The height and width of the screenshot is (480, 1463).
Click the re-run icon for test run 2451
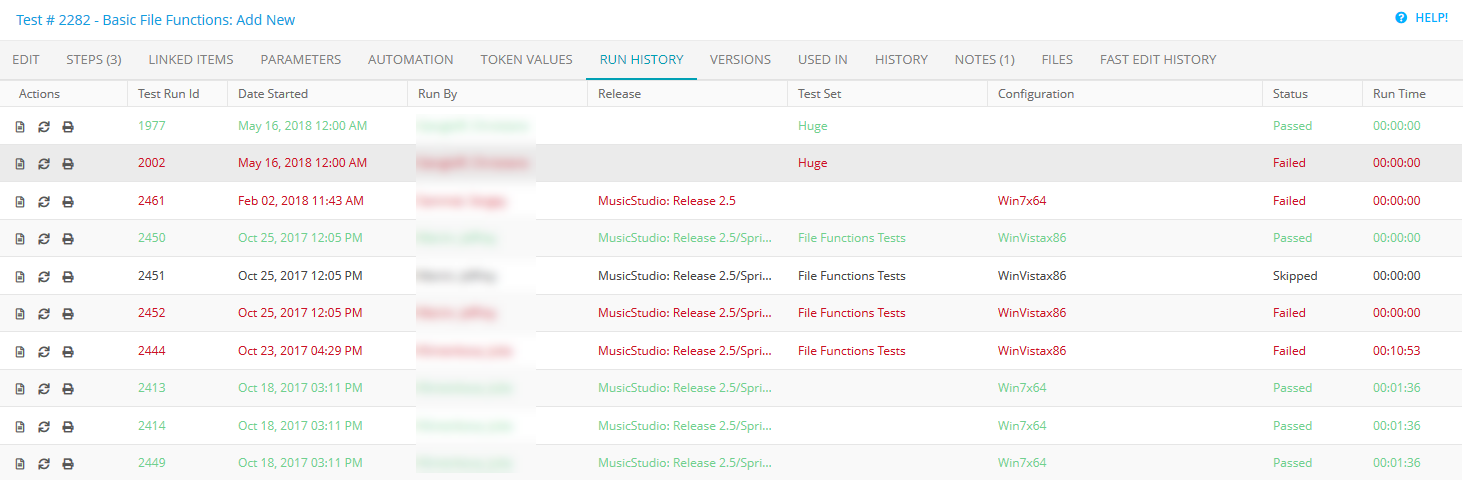click(44, 277)
